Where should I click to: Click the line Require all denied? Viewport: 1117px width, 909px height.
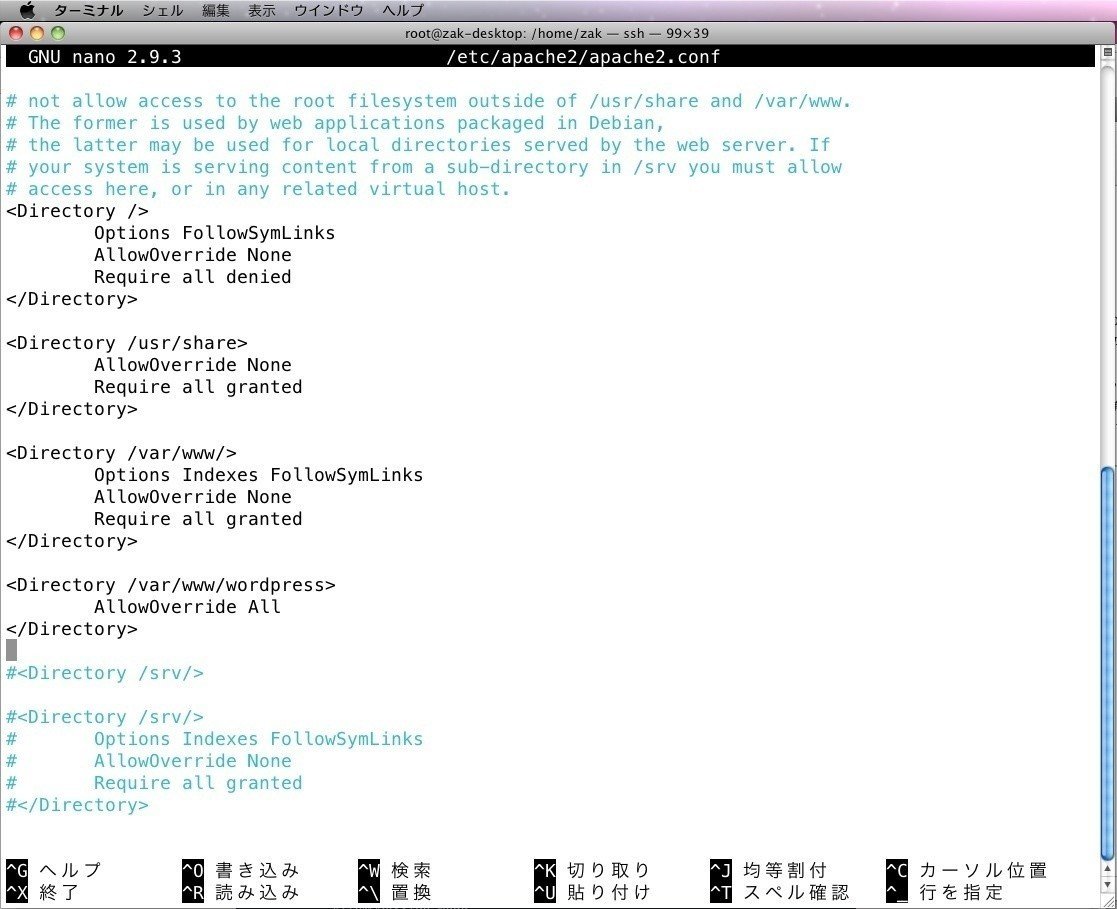192,276
